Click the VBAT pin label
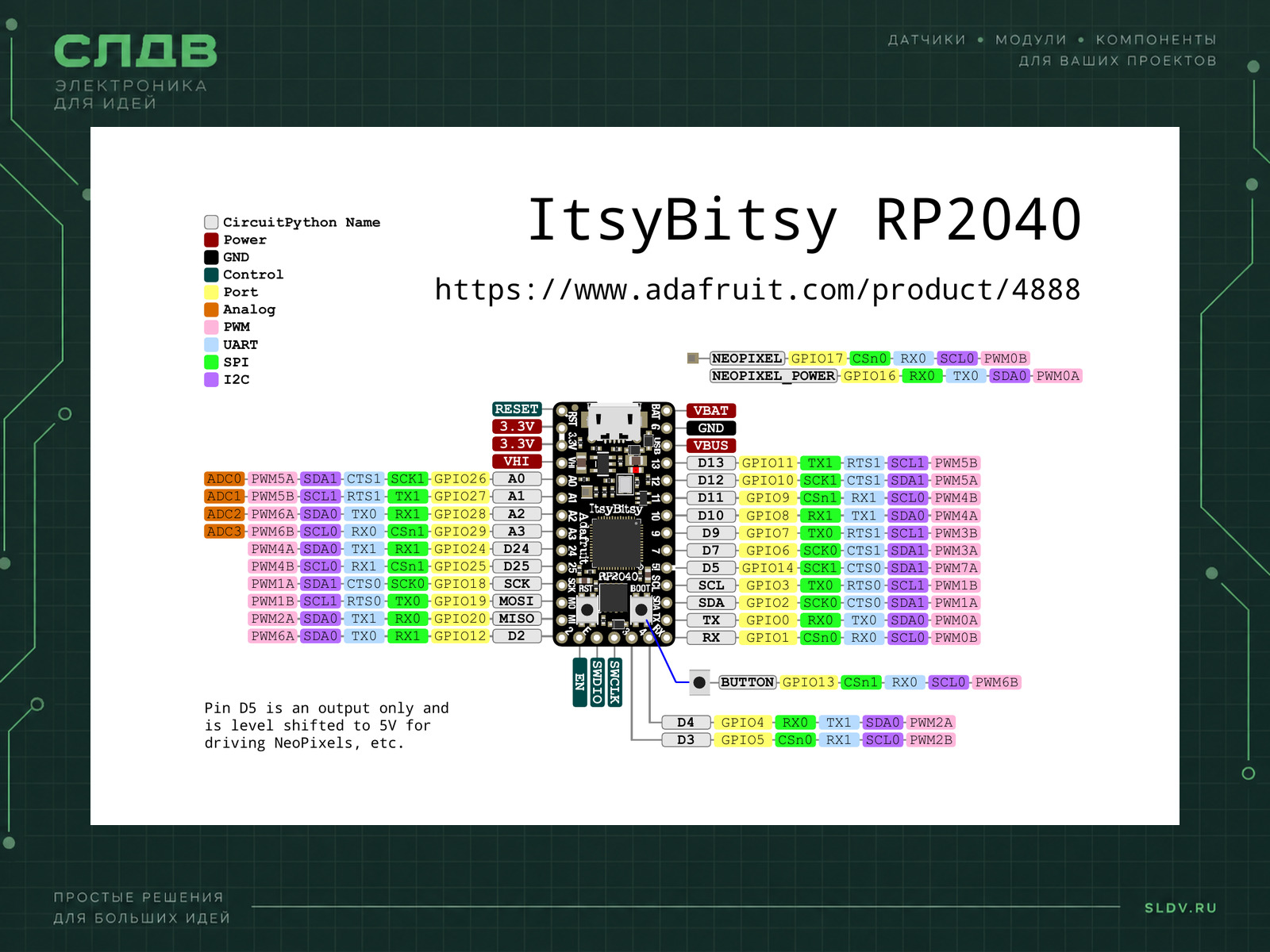Screen dimensions: 1270x952 click(x=711, y=411)
